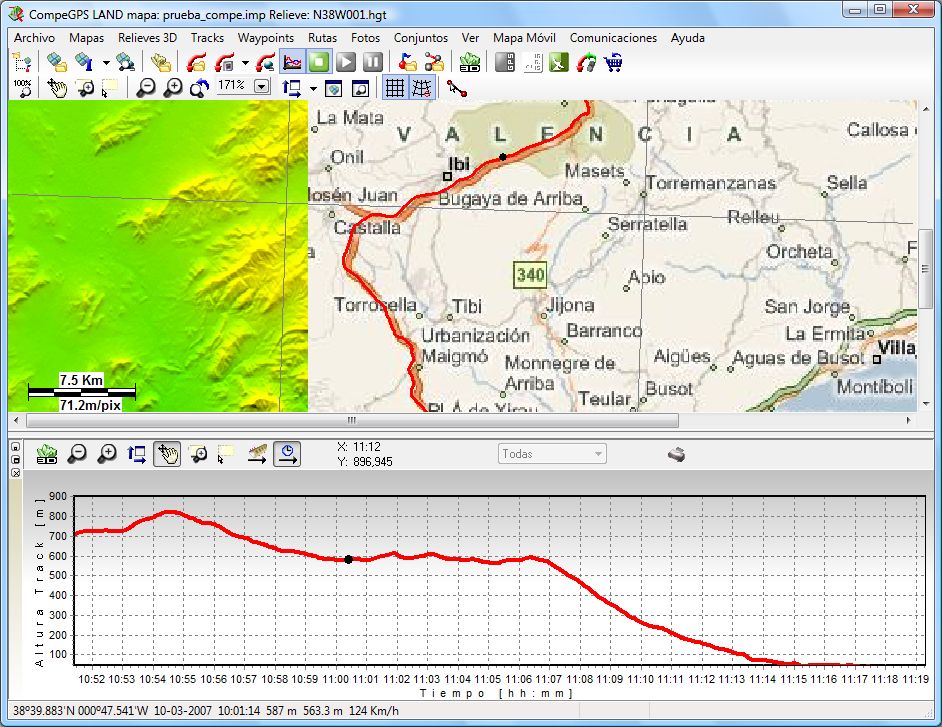Select the distance measurement tool
This screenshot has width=942, height=727.
pos(456,88)
